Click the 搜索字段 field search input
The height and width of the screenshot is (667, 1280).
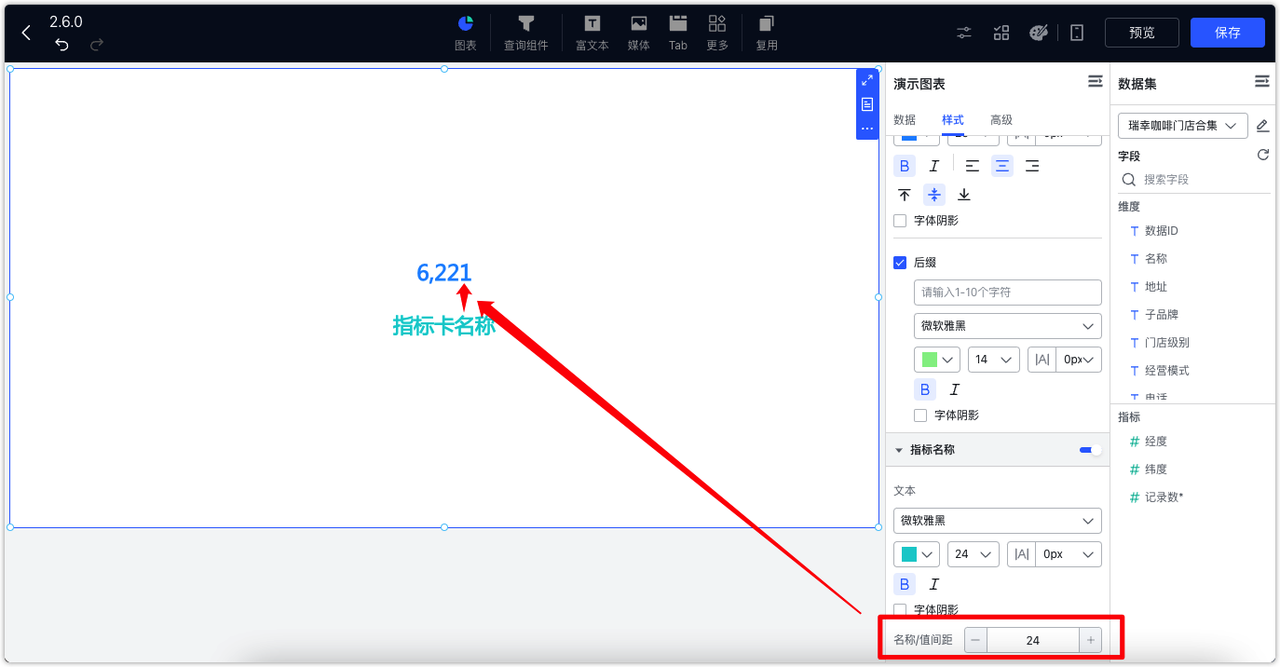1195,179
